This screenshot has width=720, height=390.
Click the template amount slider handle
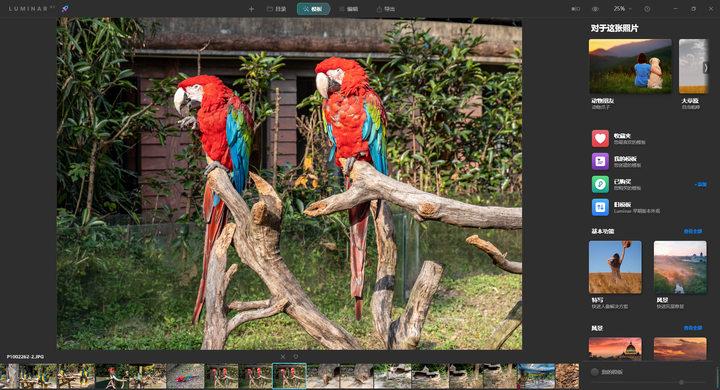point(681,382)
